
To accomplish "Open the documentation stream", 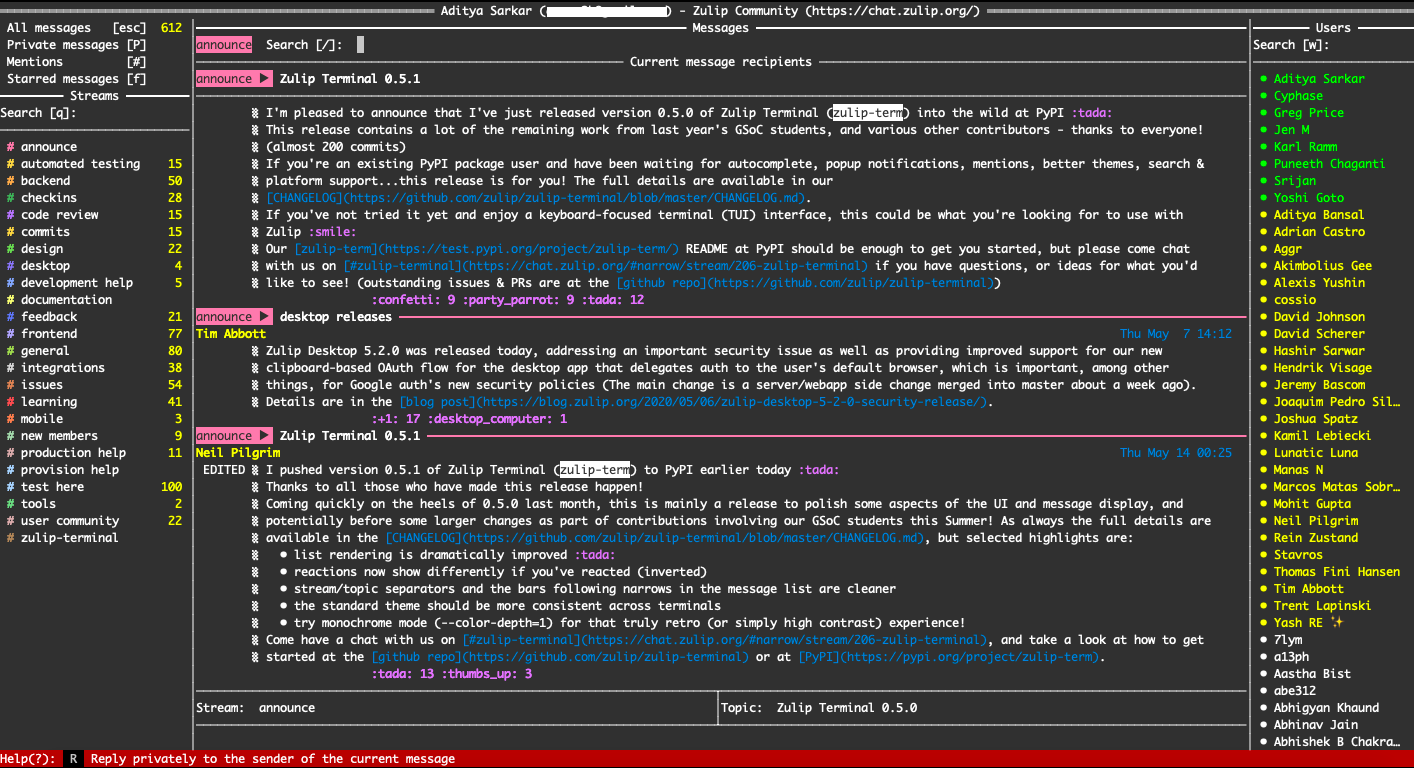I will click(94, 300).
